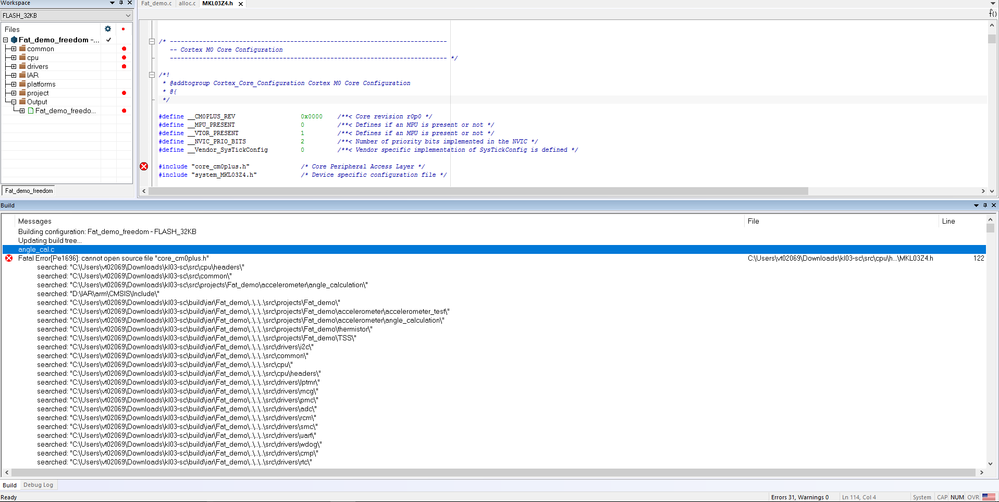Click the #define __NVIC_PRIO_BITS line
This screenshot has height=502, width=999.
point(348,141)
